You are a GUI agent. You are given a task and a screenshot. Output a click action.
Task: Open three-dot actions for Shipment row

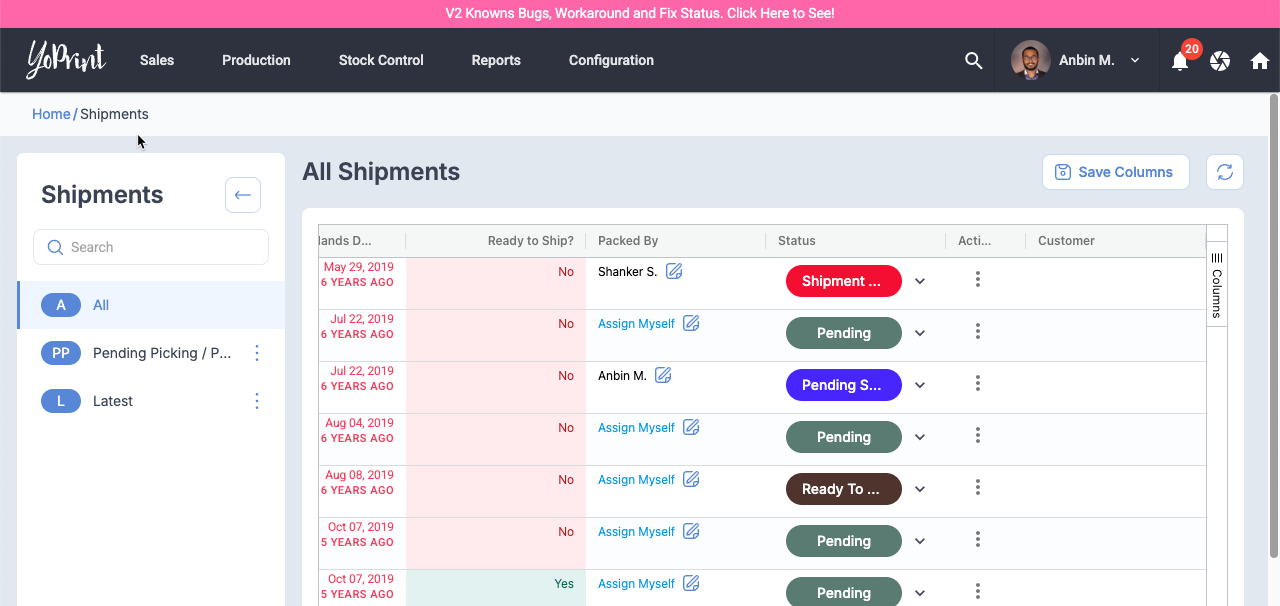click(x=977, y=280)
